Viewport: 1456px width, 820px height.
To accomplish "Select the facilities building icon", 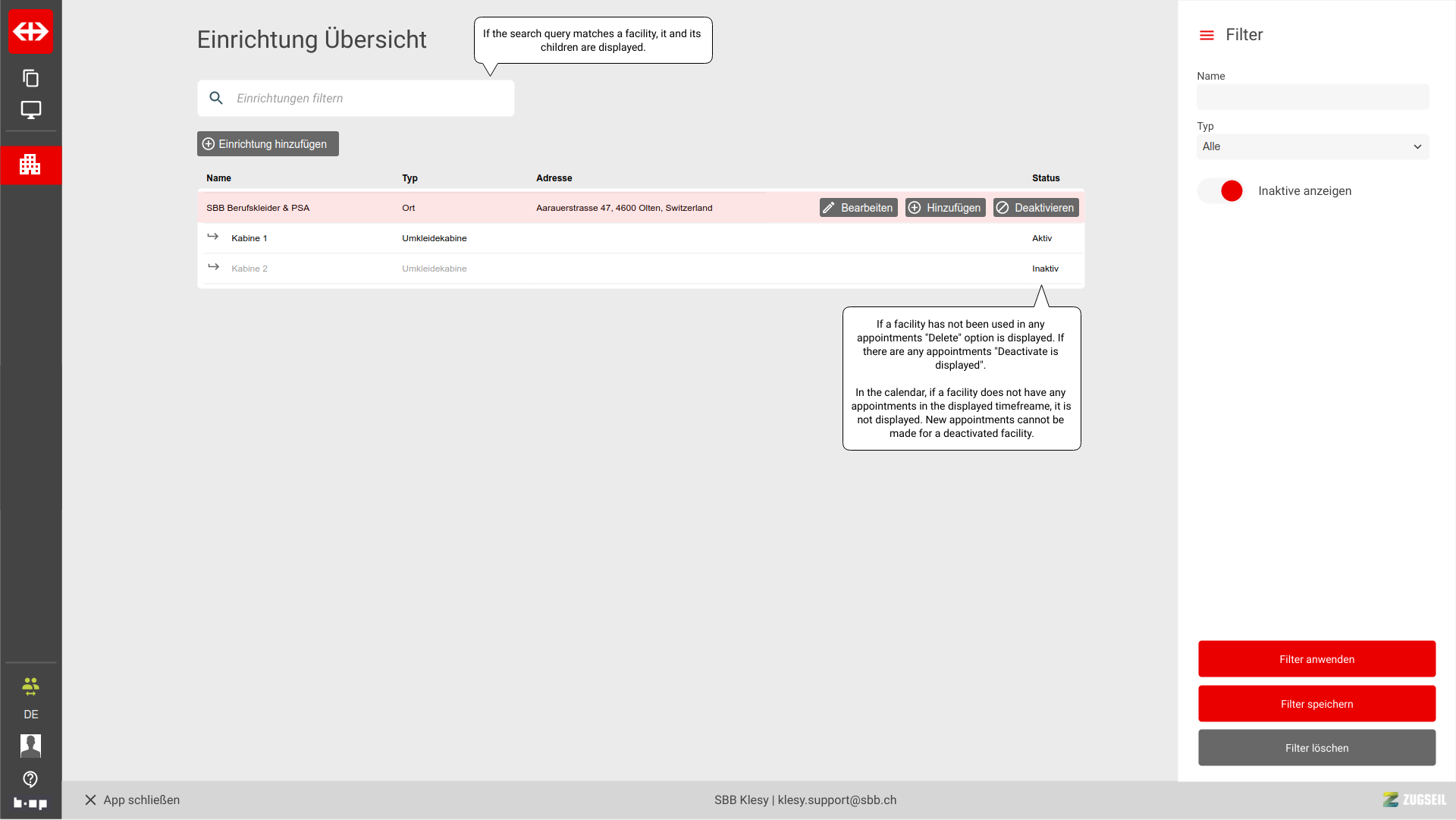I will click(30, 165).
